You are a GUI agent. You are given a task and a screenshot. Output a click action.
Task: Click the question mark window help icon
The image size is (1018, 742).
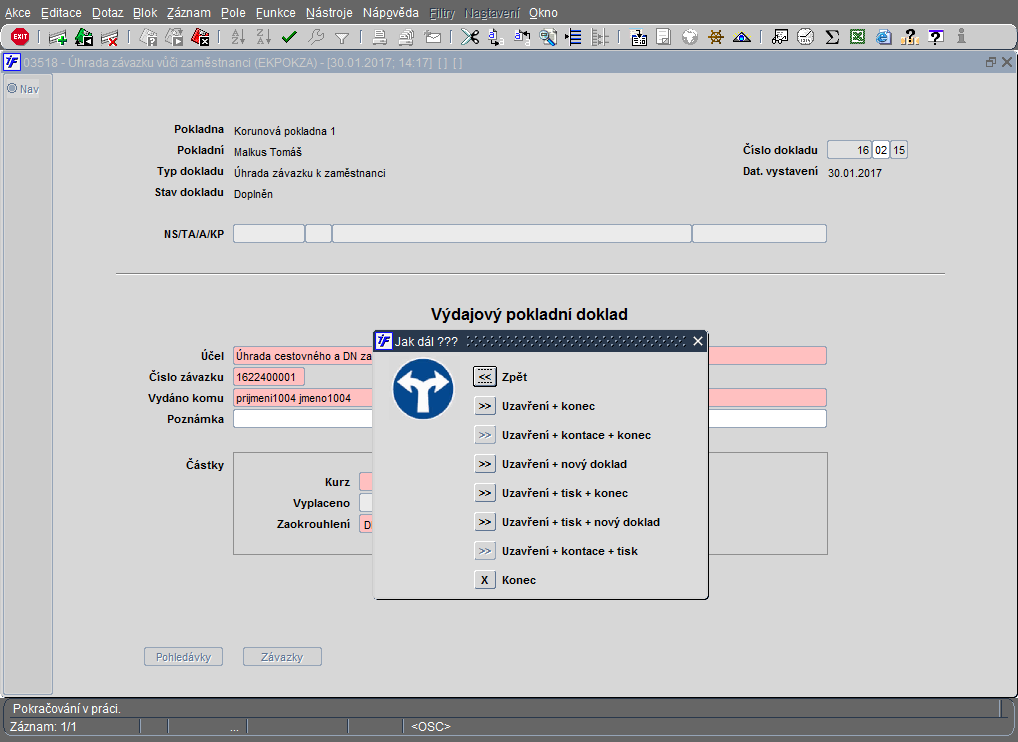click(x=936, y=38)
